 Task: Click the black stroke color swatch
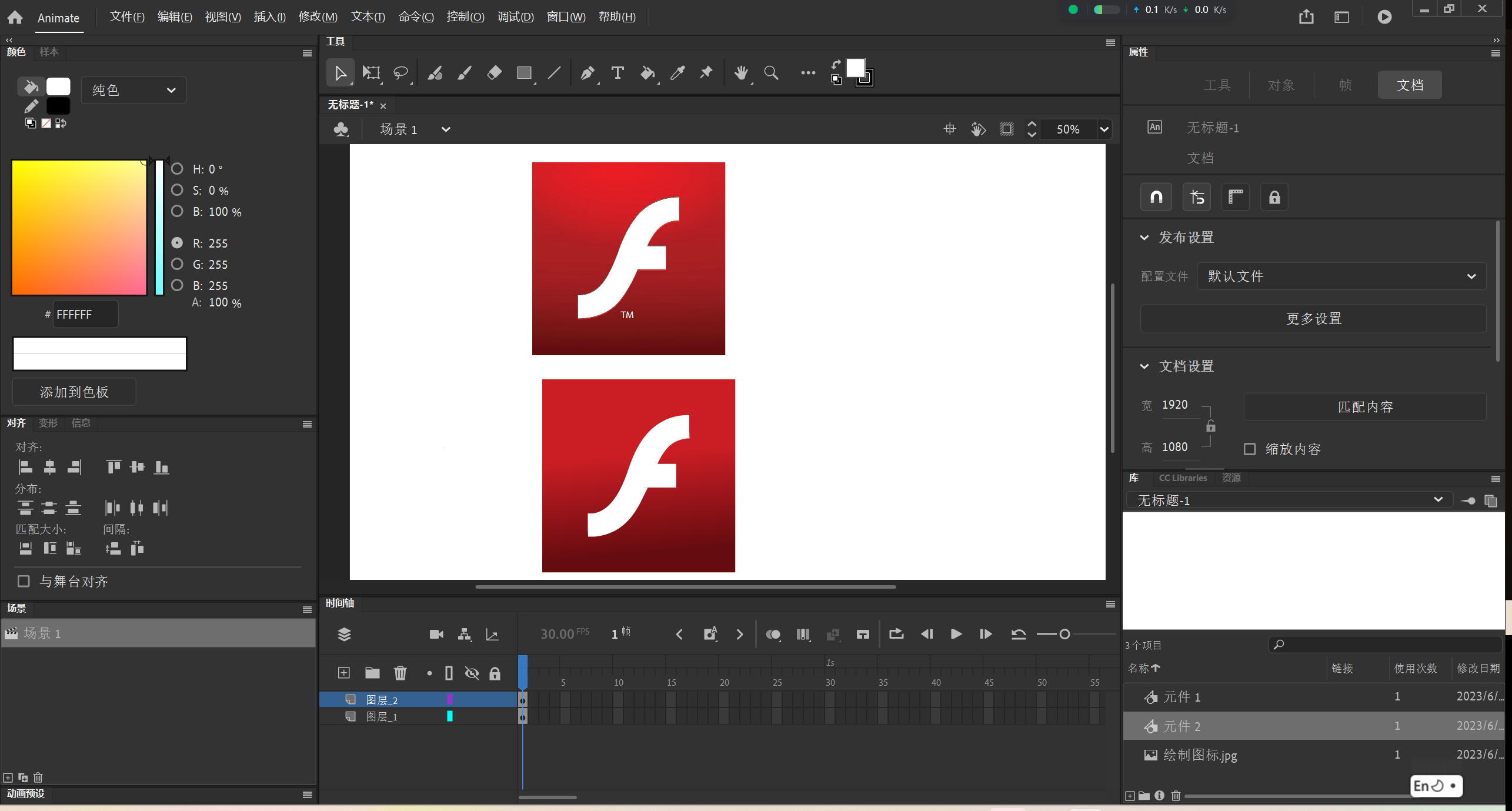point(58,106)
